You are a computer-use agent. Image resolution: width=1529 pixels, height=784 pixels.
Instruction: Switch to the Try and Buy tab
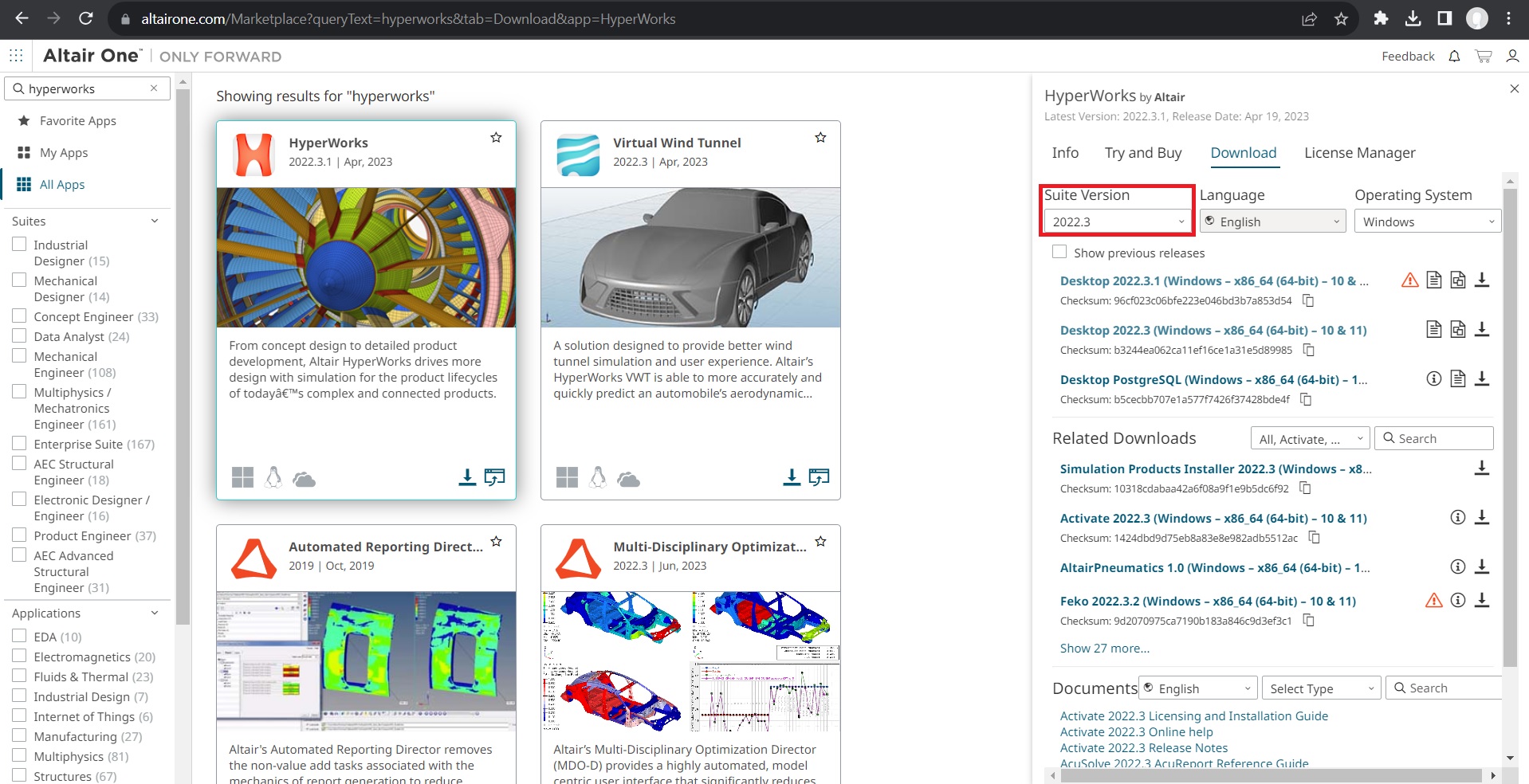tap(1142, 153)
